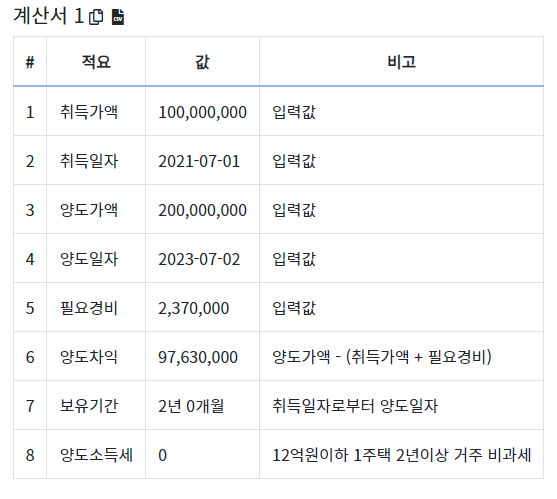Select the value 200,000,000
The height and width of the screenshot is (499, 557).
(x=202, y=210)
